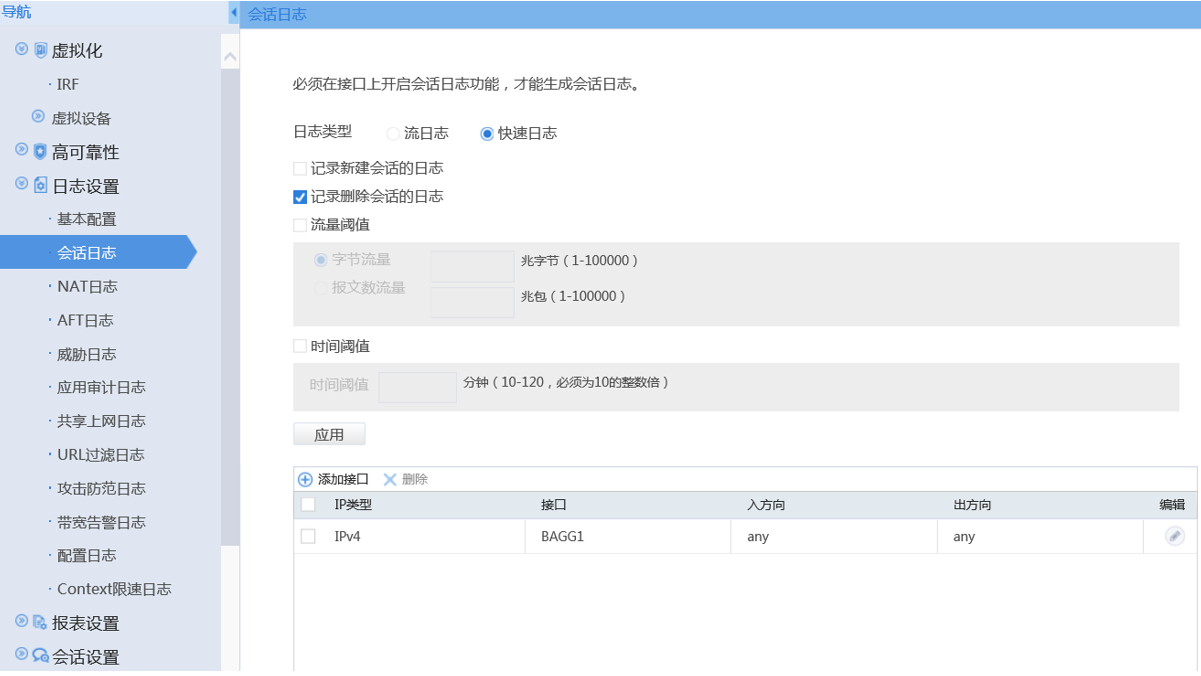Tick the IPv4 BAGG1 row checkbox
1201x676 pixels.
(308, 537)
